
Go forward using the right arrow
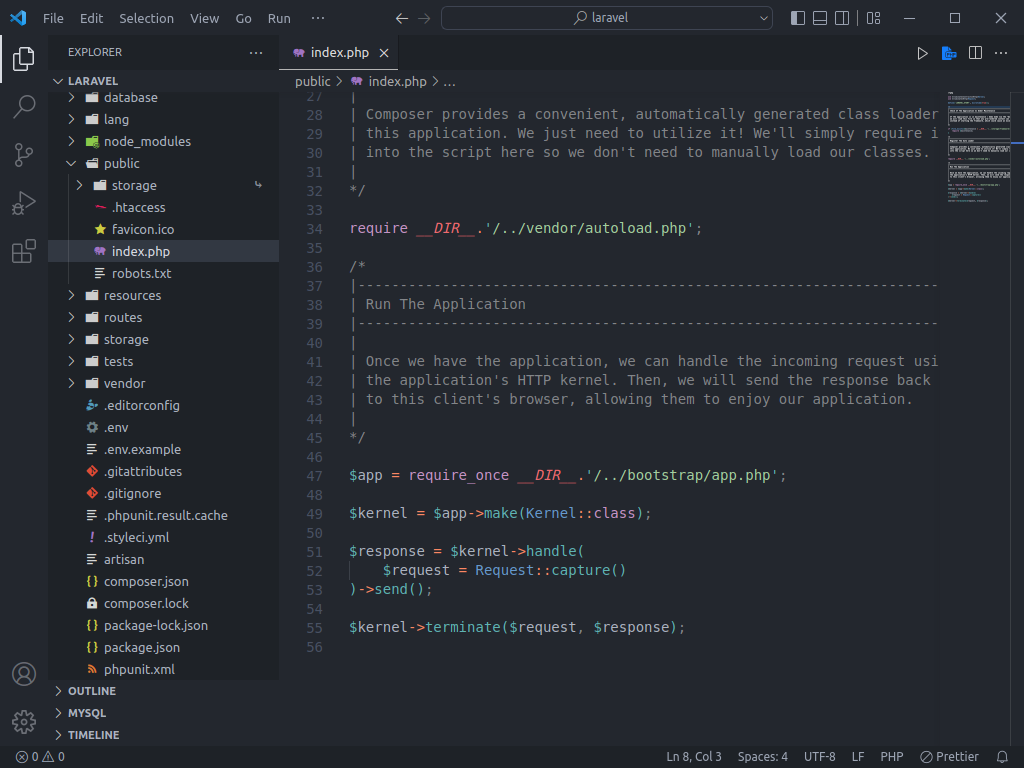pos(424,18)
